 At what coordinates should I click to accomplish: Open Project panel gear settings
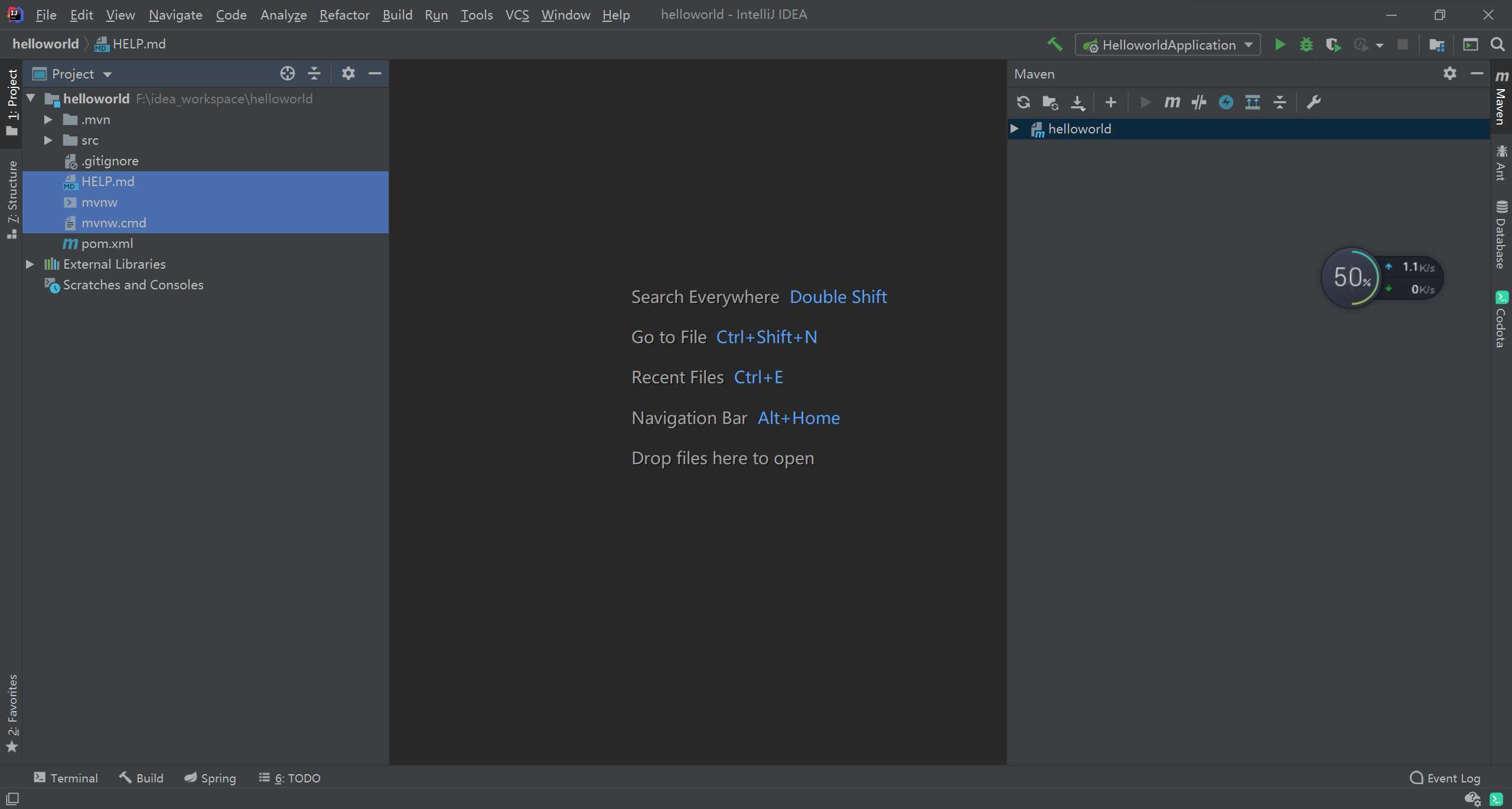(x=348, y=73)
